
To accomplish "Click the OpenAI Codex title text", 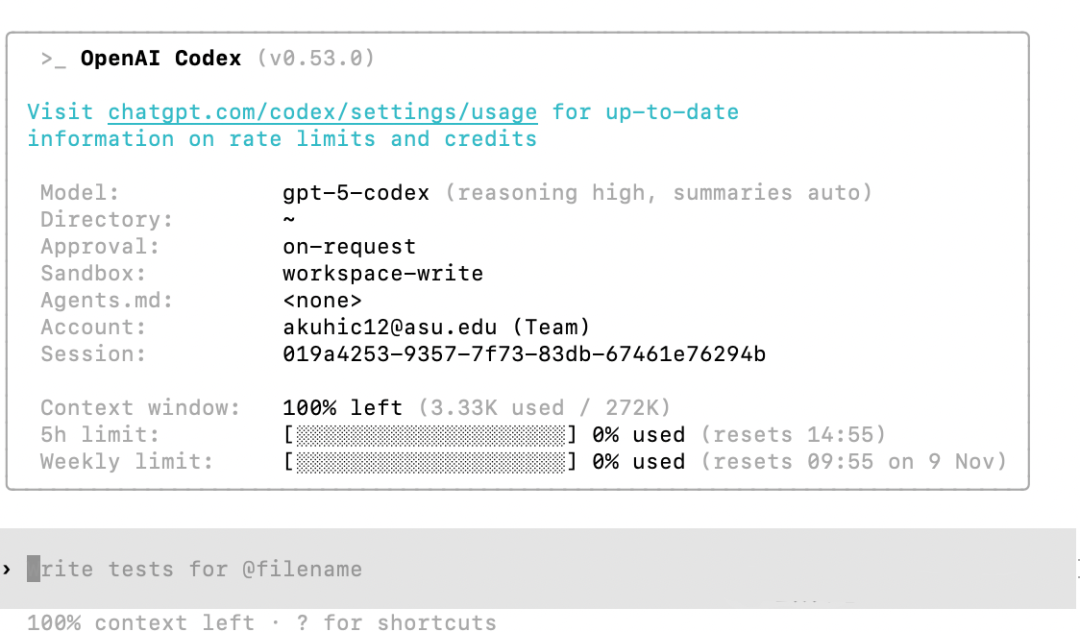I will point(161,59).
